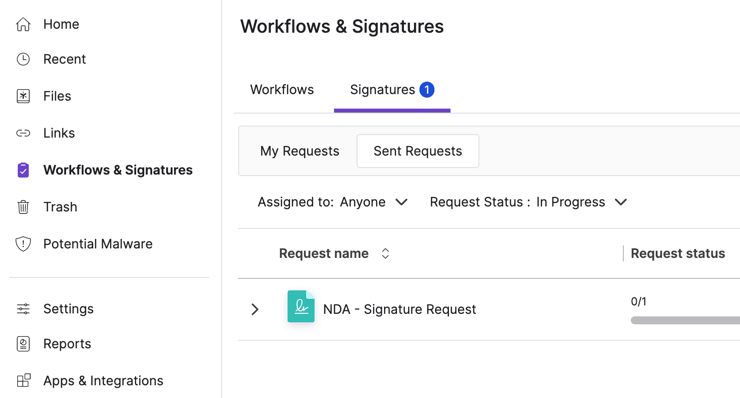Select the Sent Requests button
740x398 pixels.
[418, 151]
